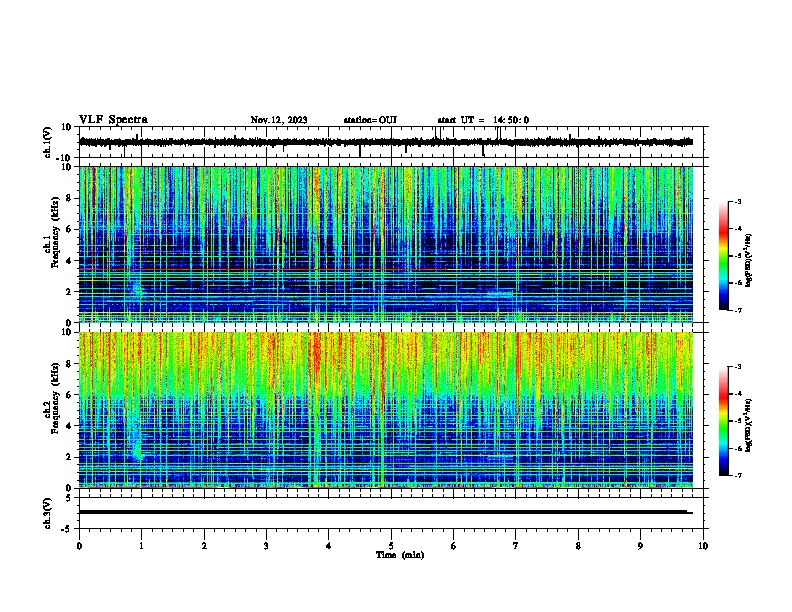
Task: Click the "-4" label on ch.2 color scale
Action: tap(737, 394)
